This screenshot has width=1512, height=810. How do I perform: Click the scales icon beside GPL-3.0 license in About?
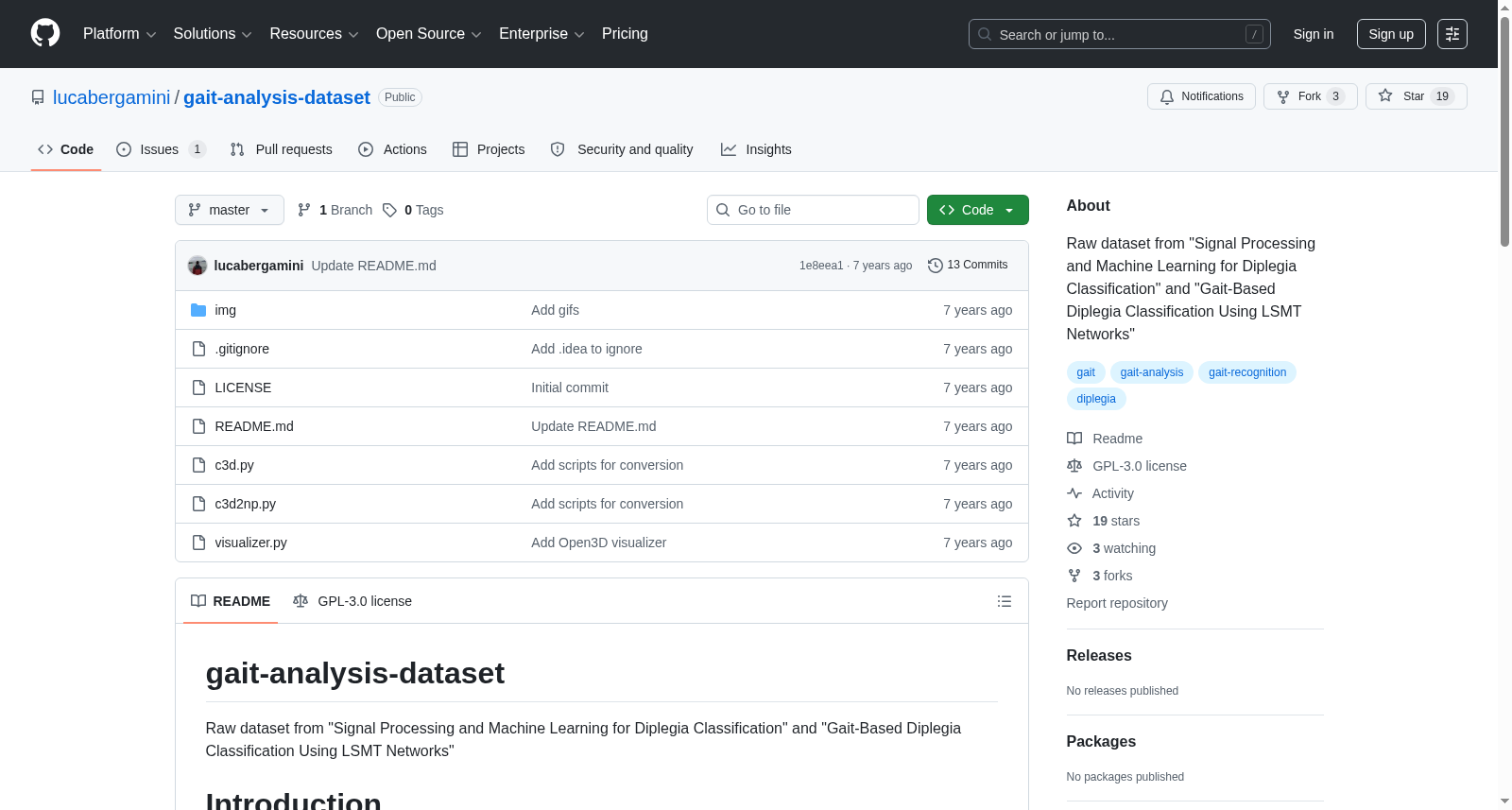(1074, 466)
